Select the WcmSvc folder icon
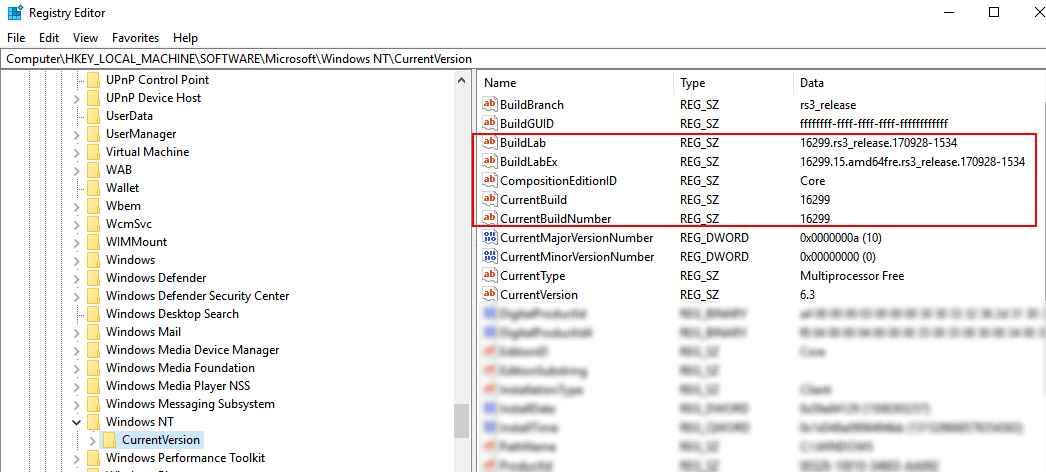Screen dimensions: 1046x472 [x=93, y=224]
